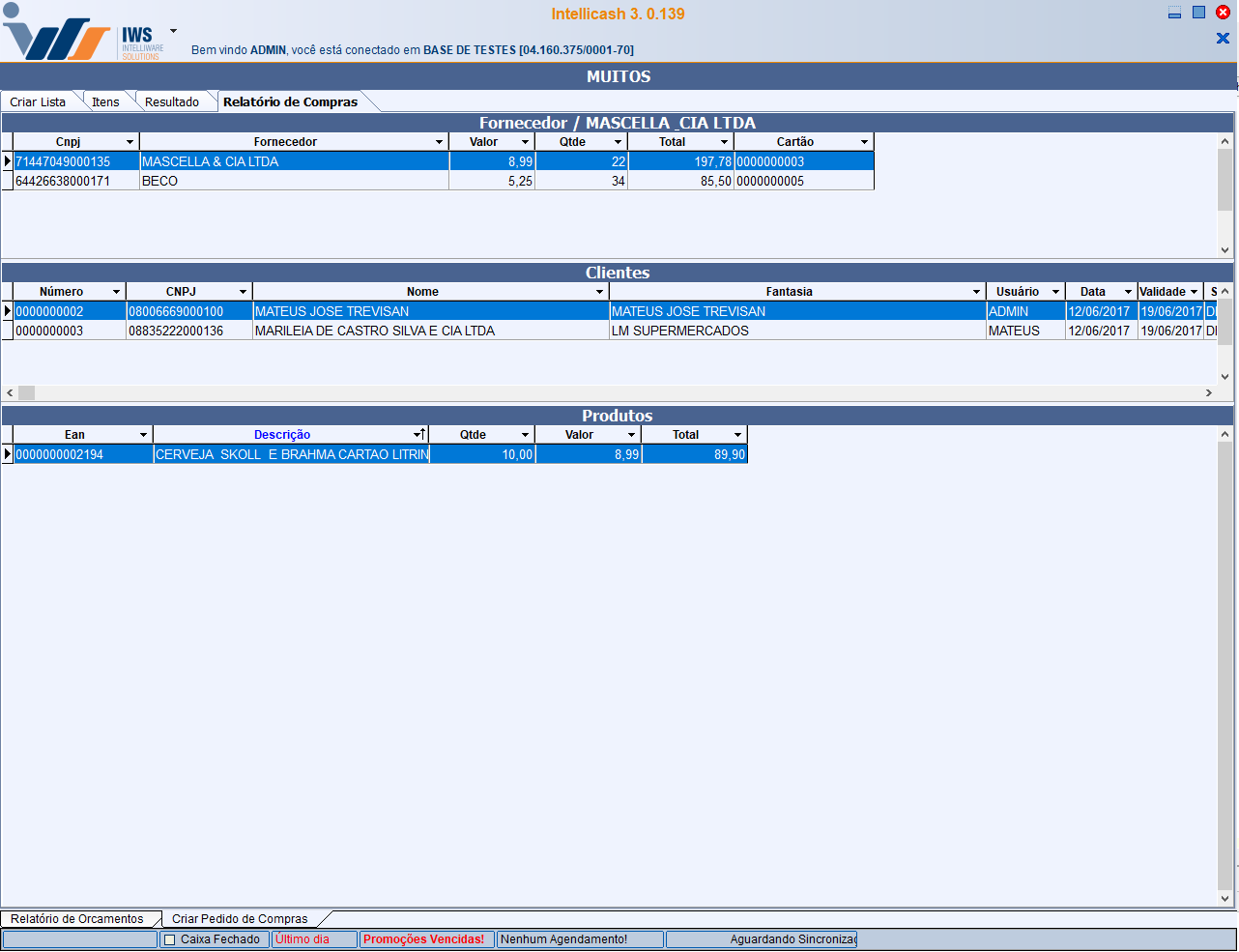Toggle the Caixa Fechado checkbox
The width and height of the screenshot is (1239, 952).
coord(170,939)
